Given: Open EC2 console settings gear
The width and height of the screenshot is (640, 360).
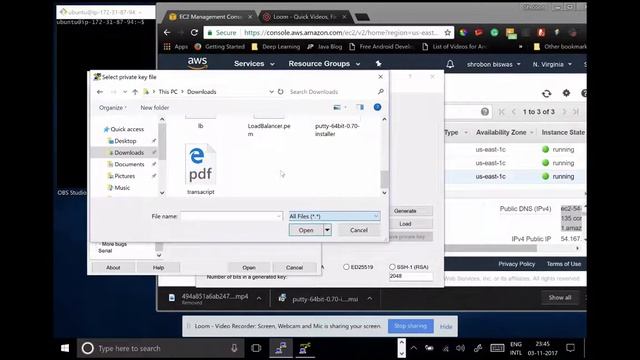Looking at the screenshot, I should [566, 93].
